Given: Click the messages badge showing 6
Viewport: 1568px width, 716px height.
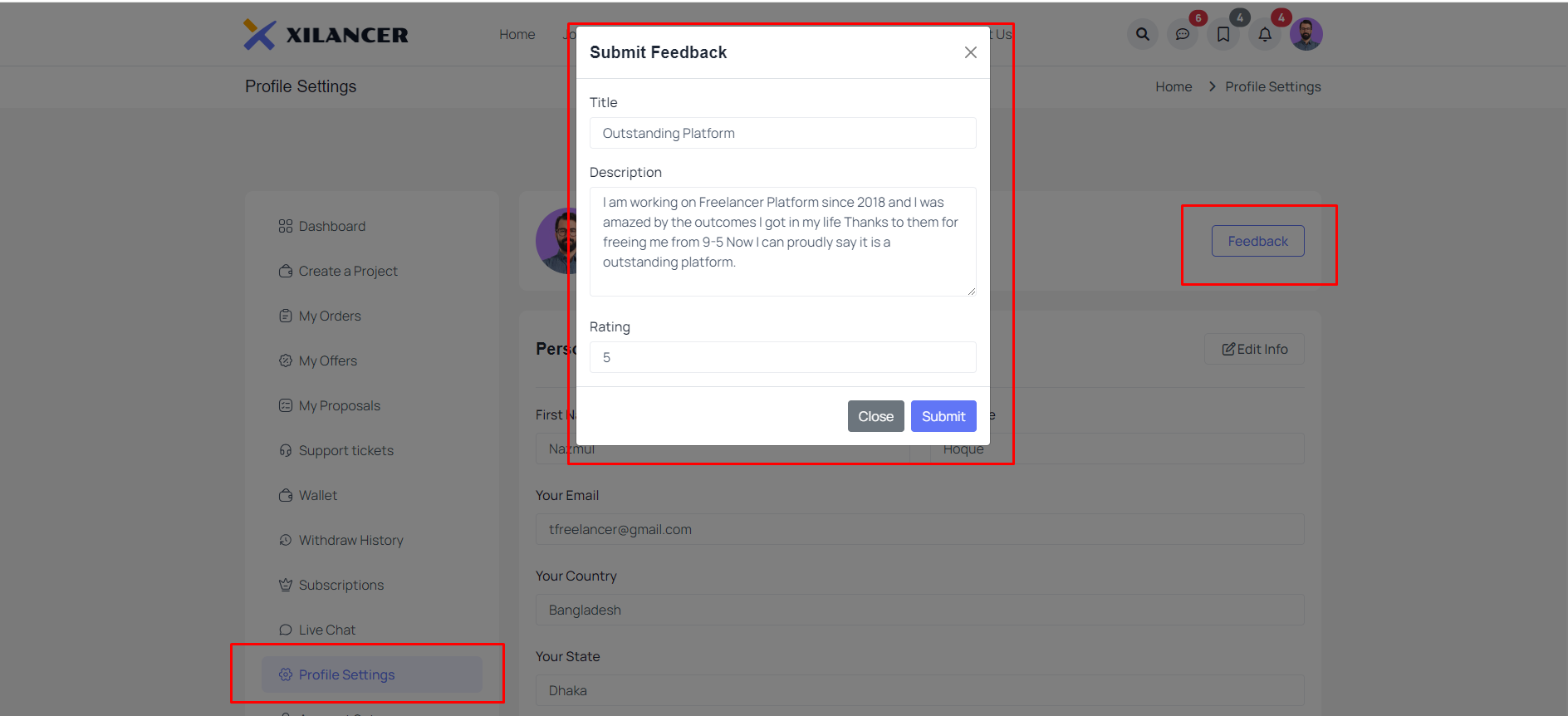Looking at the screenshot, I should coord(1198,17).
